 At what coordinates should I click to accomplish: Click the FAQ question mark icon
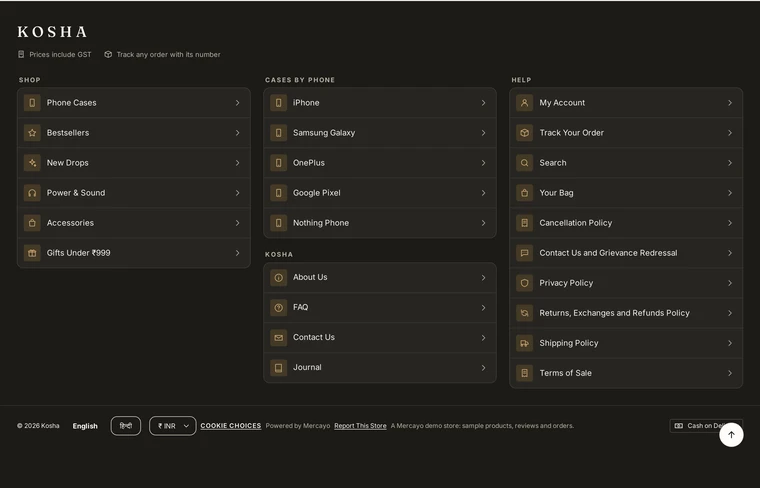pyautogui.click(x=278, y=308)
